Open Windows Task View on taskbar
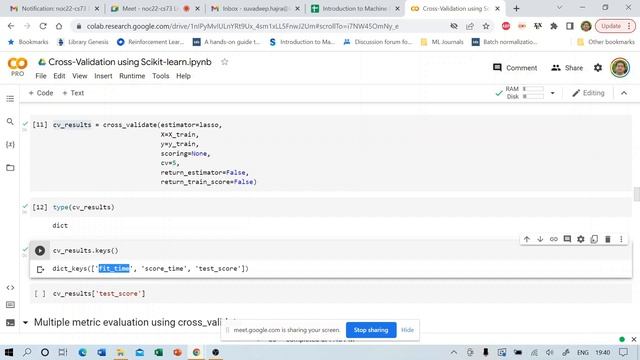 [x=62, y=352]
